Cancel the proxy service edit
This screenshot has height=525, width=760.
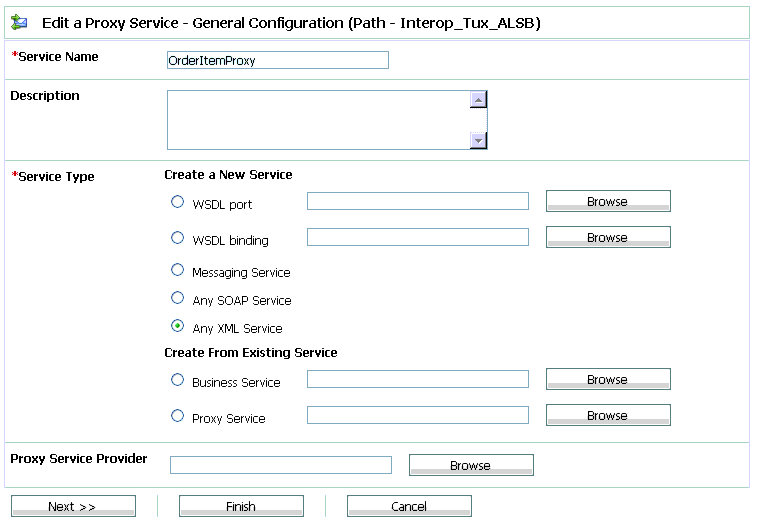click(x=409, y=506)
